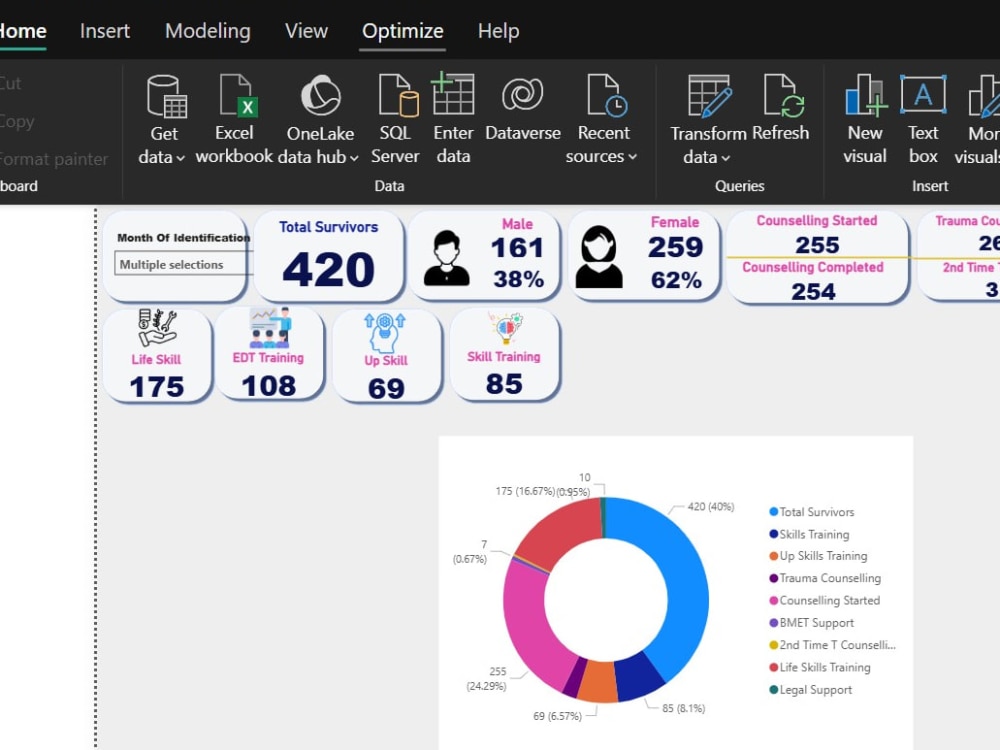Screen dimensions: 1000x750
Task: Click the Cut command
Action: 10,84
